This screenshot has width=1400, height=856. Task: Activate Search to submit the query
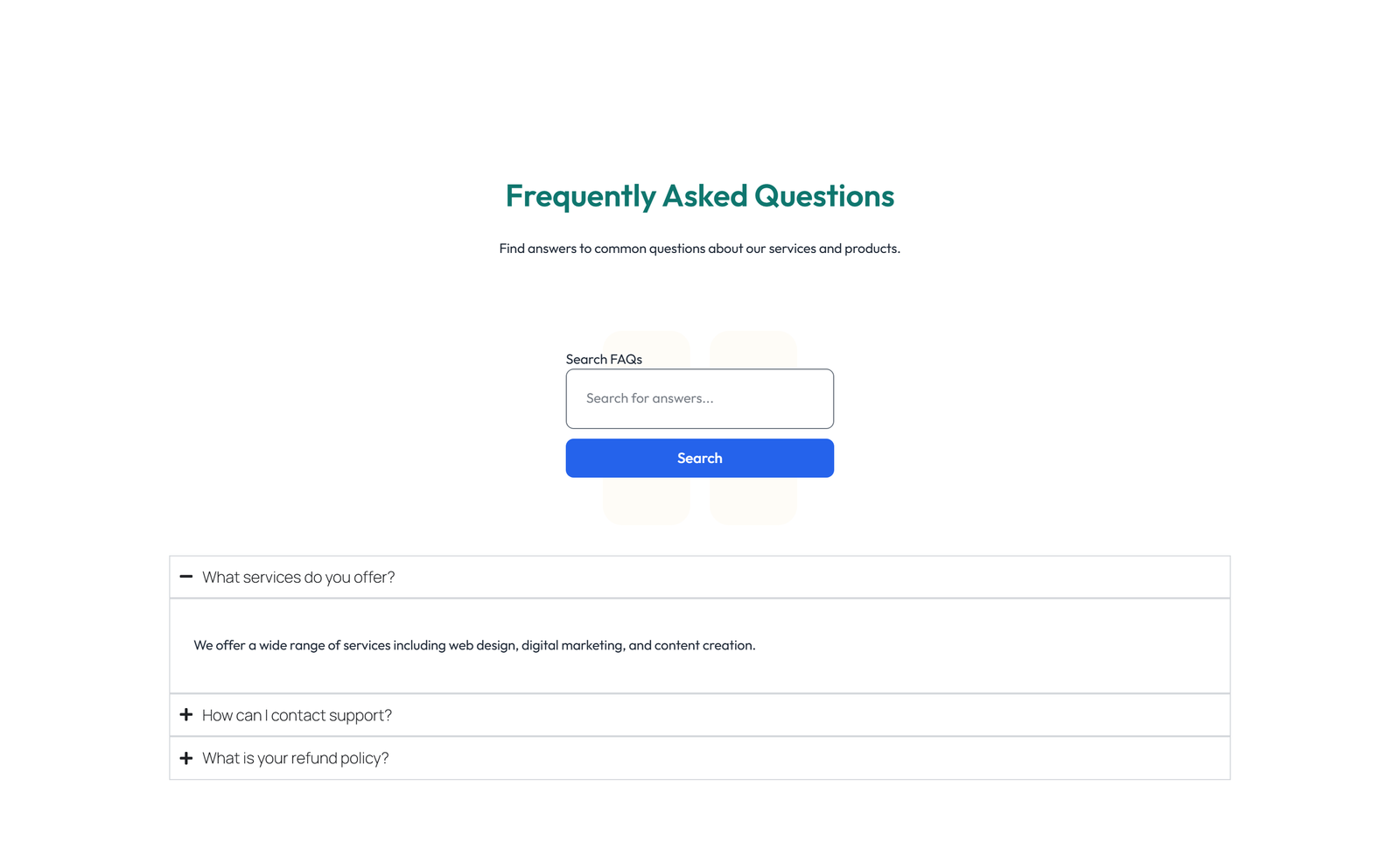point(699,458)
